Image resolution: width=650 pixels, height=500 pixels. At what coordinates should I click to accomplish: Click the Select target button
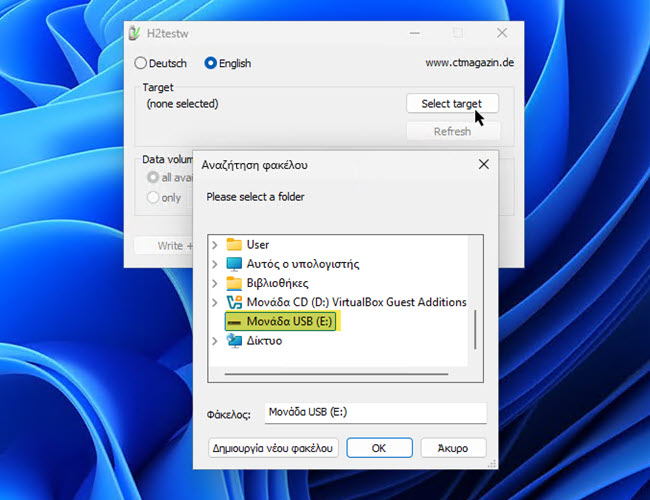(x=452, y=104)
